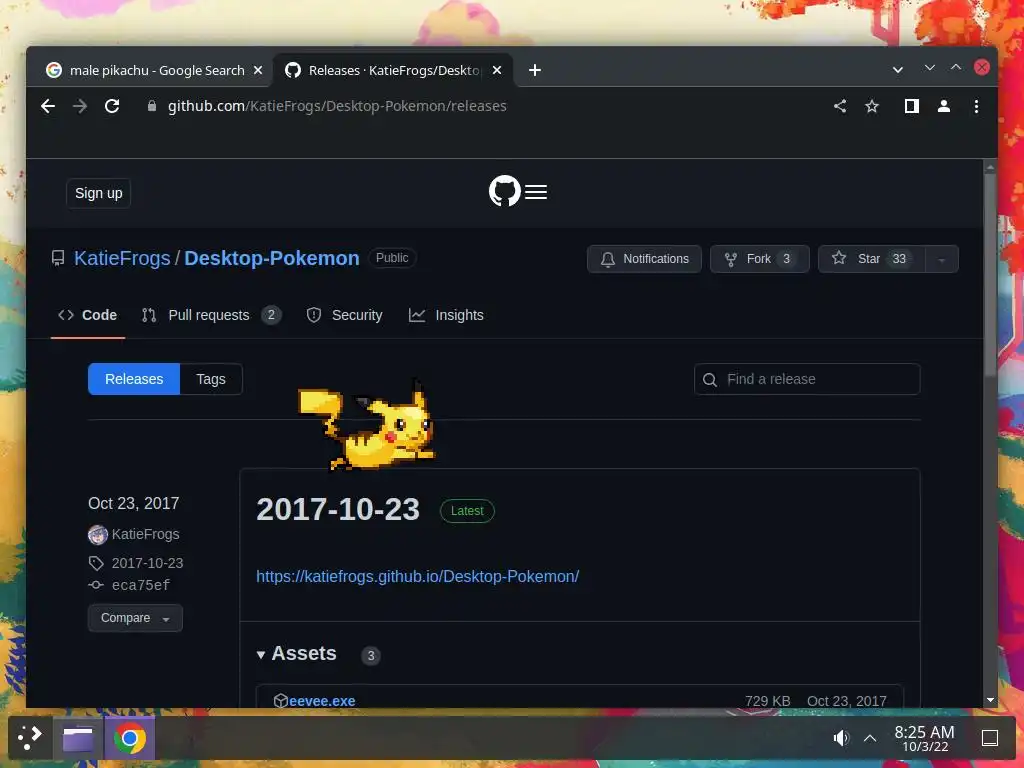1024x768 pixels.
Task: Select the Releases toggle button
Action: 134,379
